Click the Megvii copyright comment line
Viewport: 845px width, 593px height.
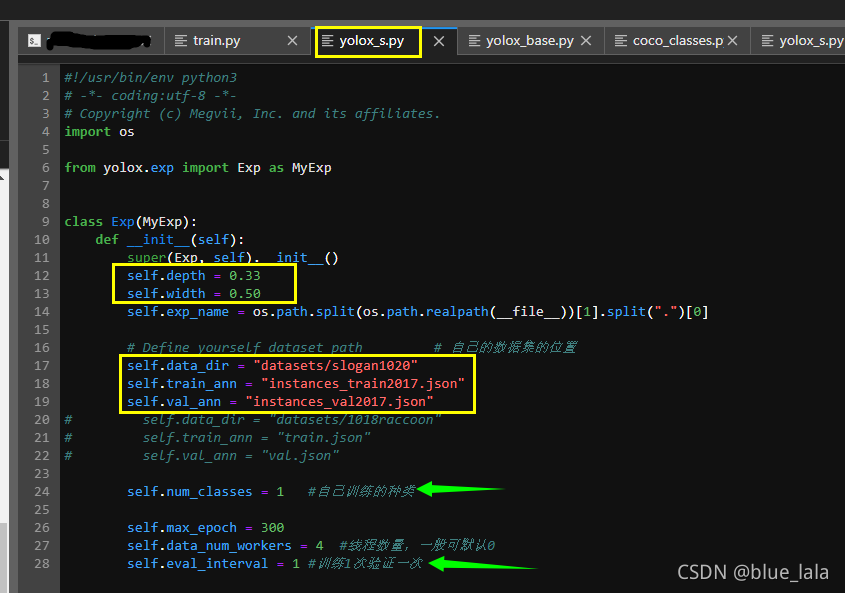252,114
